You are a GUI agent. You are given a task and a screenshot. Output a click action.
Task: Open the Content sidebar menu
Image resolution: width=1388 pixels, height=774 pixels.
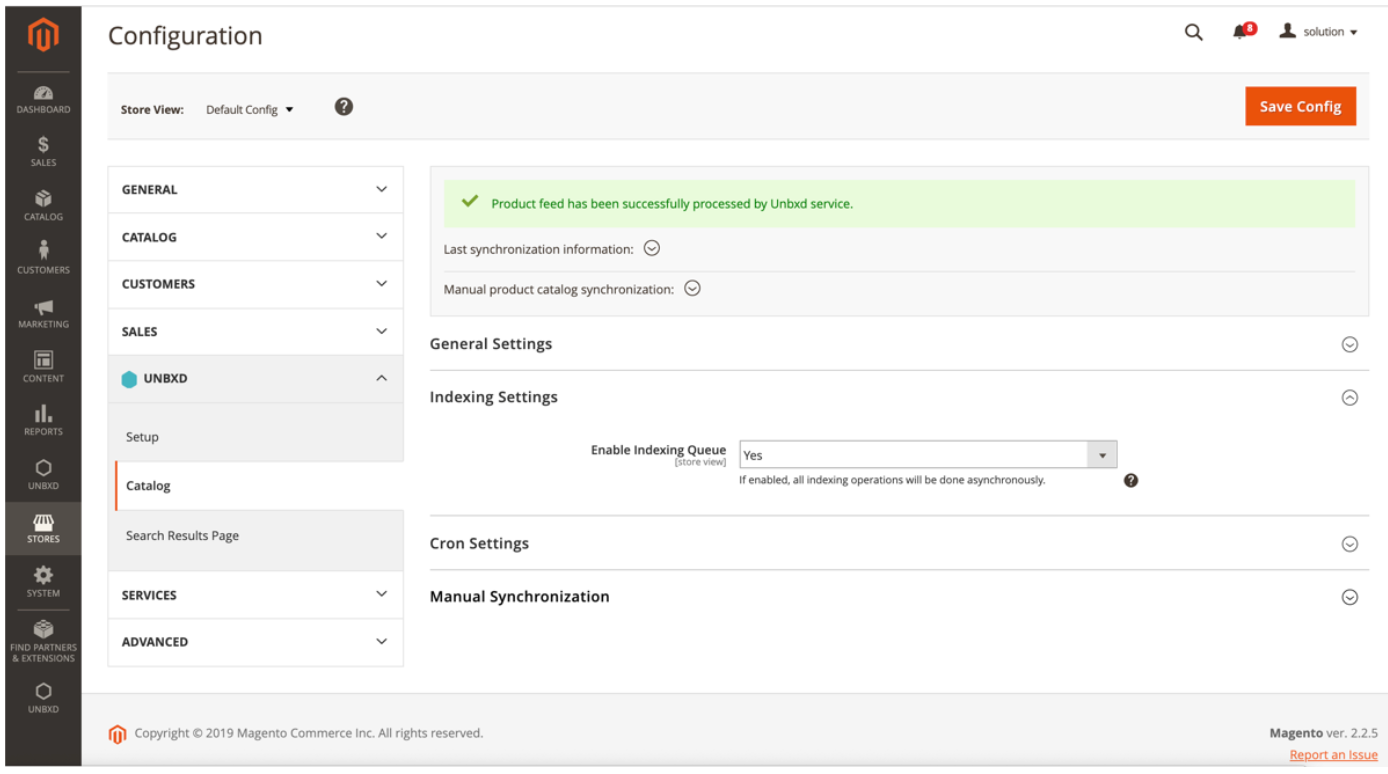pyautogui.click(x=43, y=366)
